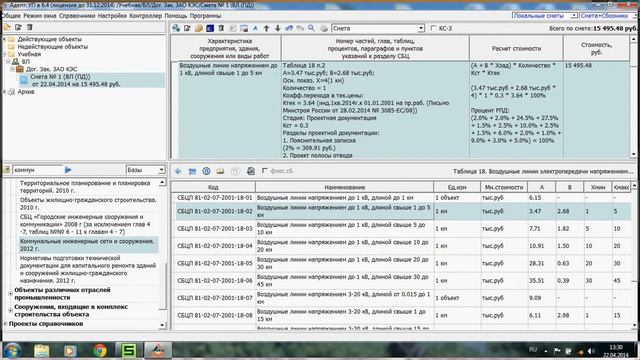Viewport: 640px width, 360px height.
Task: Click the trash icon in the left toolbar
Action: 29,27
